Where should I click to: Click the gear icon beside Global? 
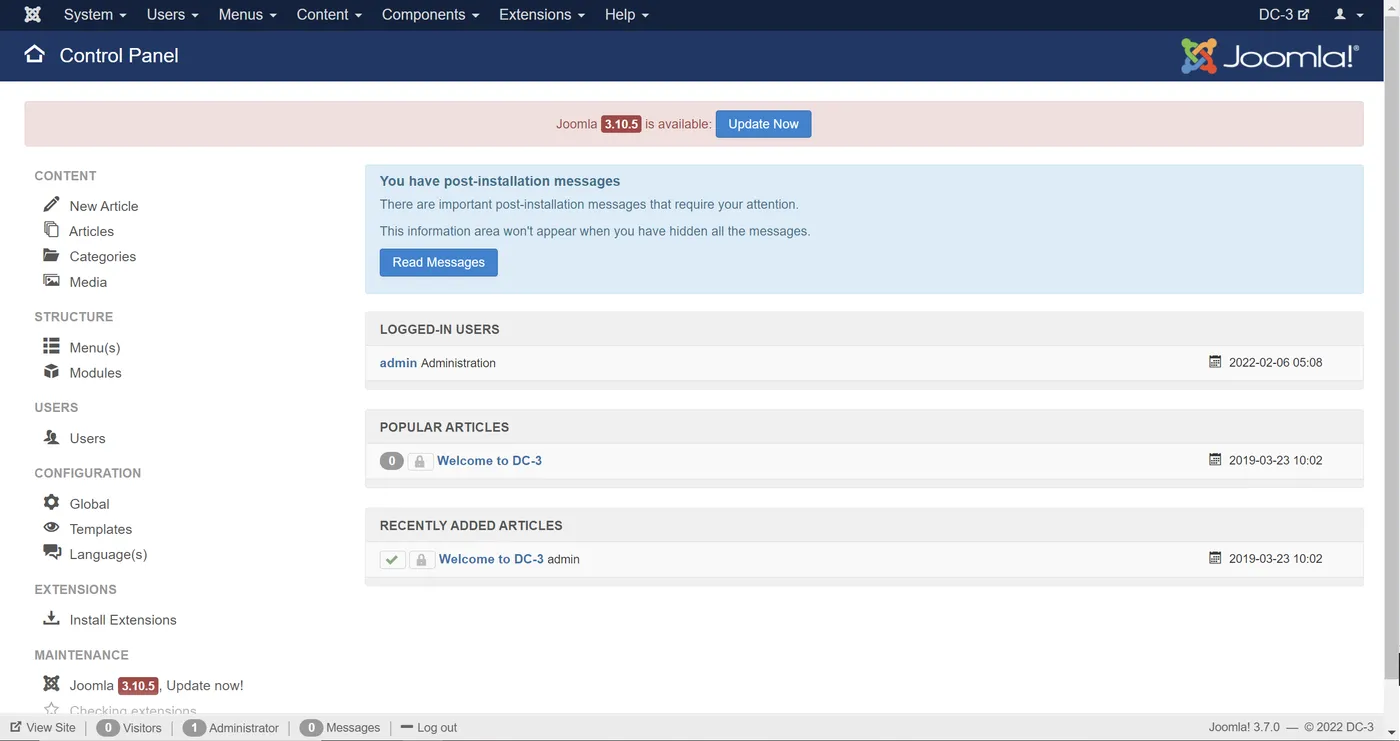click(x=52, y=502)
